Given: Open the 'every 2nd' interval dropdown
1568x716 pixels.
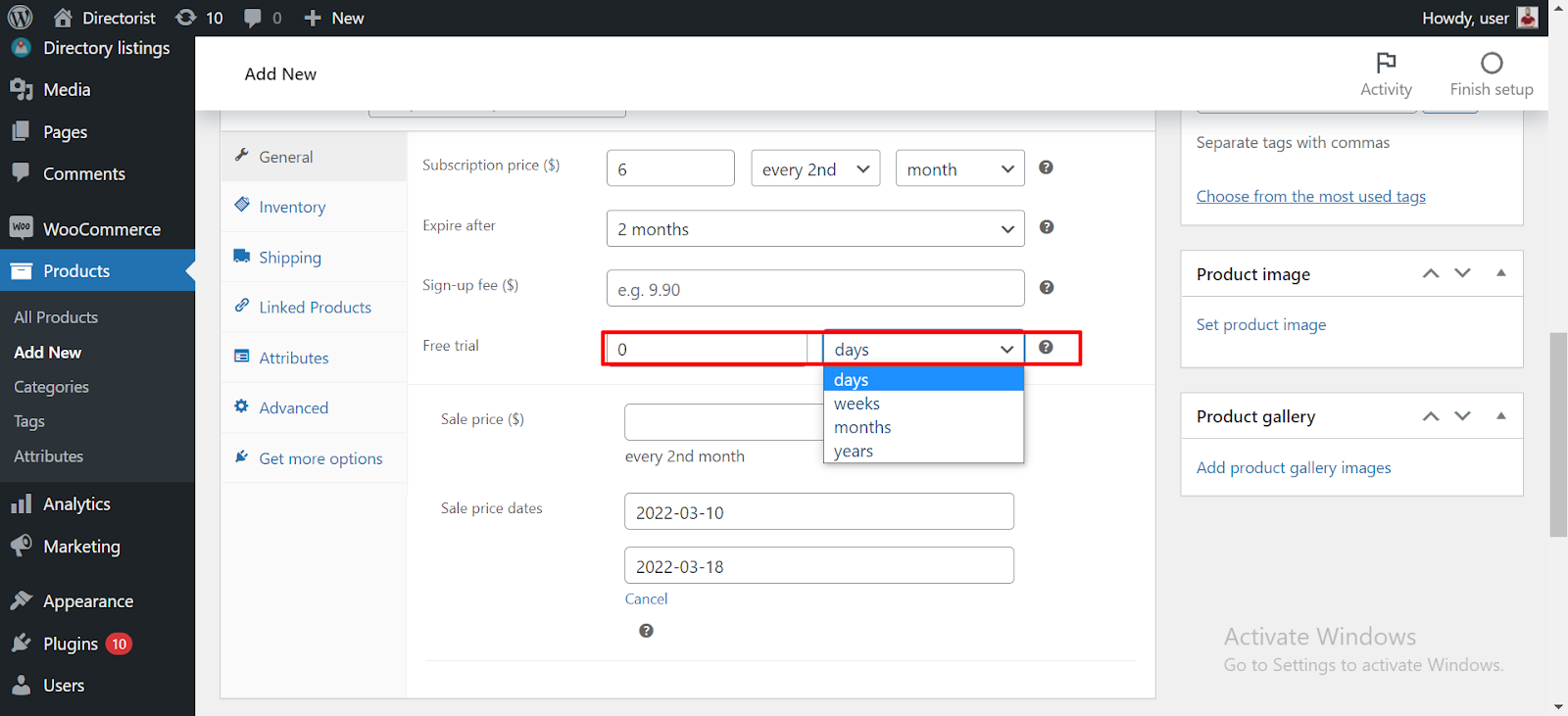Looking at the screenshot, I should (x=815, y=168).
